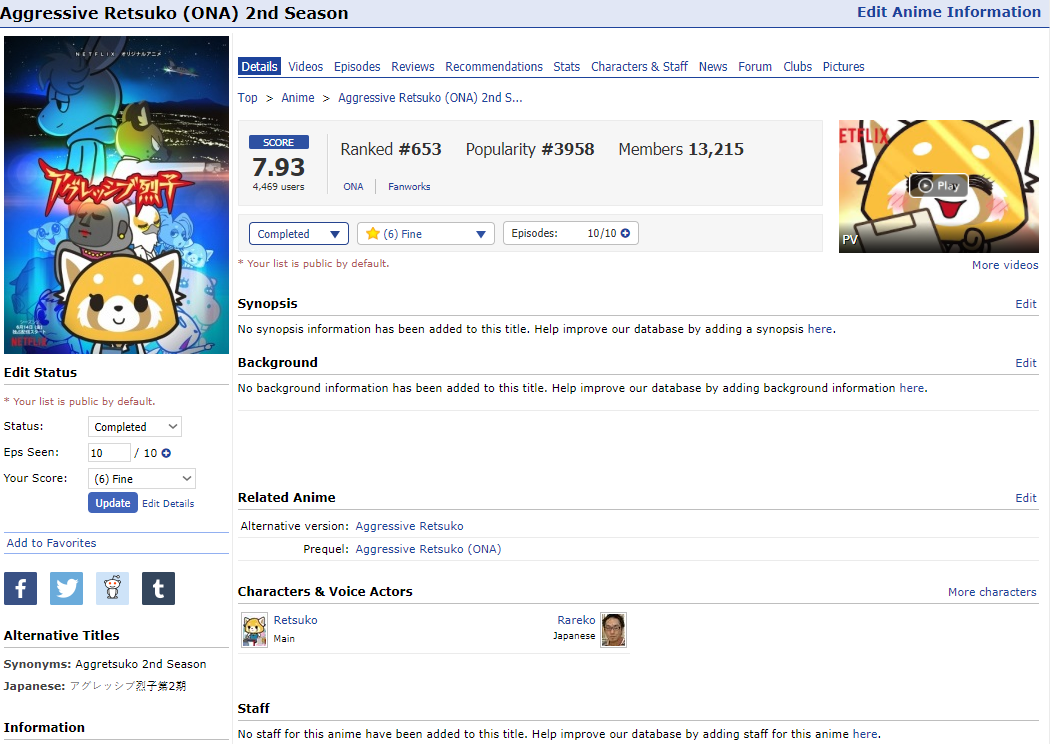Click Popularity #3958 text

(x=530, y=149)
